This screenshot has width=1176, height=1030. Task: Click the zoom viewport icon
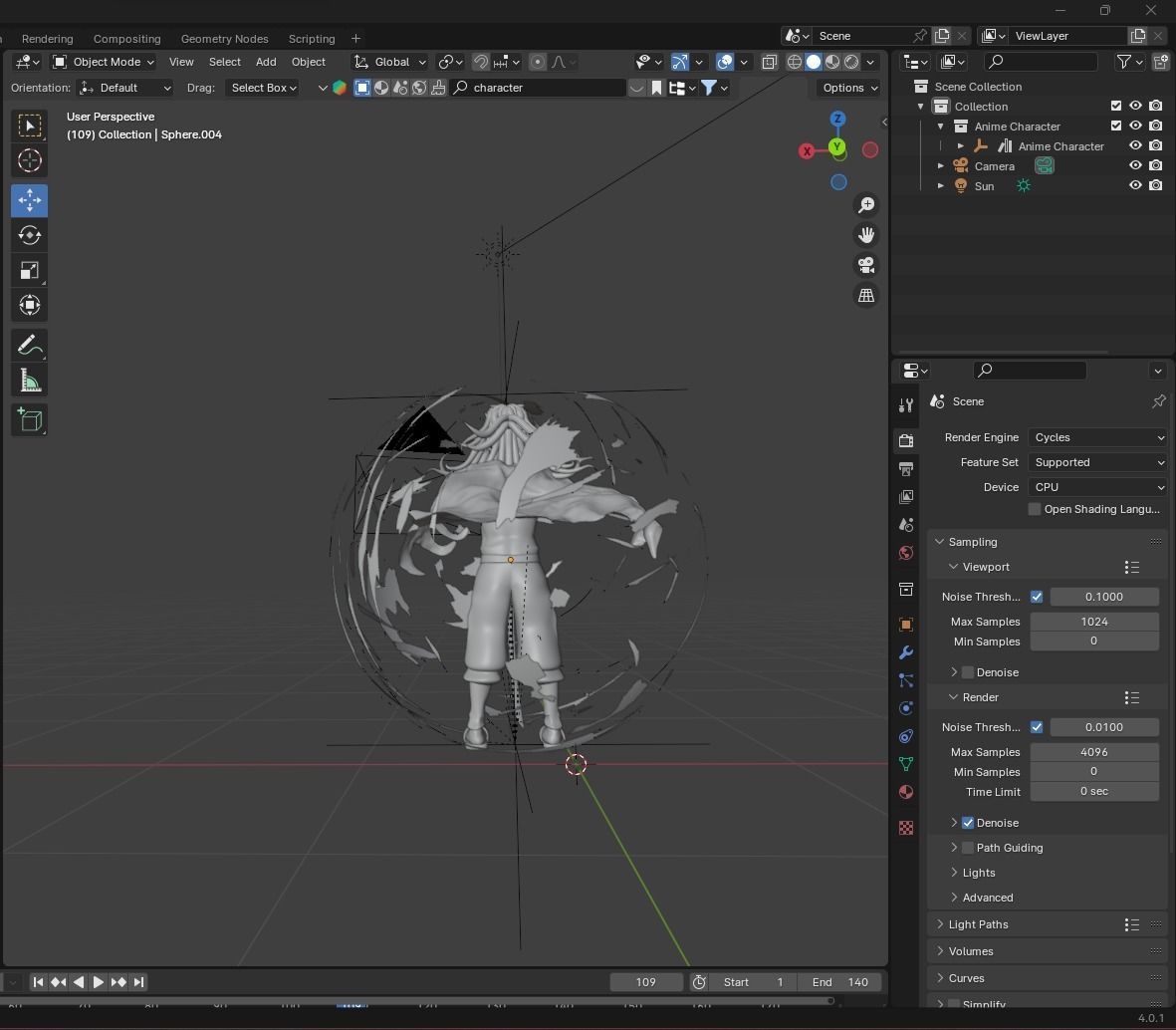point(866,205)
